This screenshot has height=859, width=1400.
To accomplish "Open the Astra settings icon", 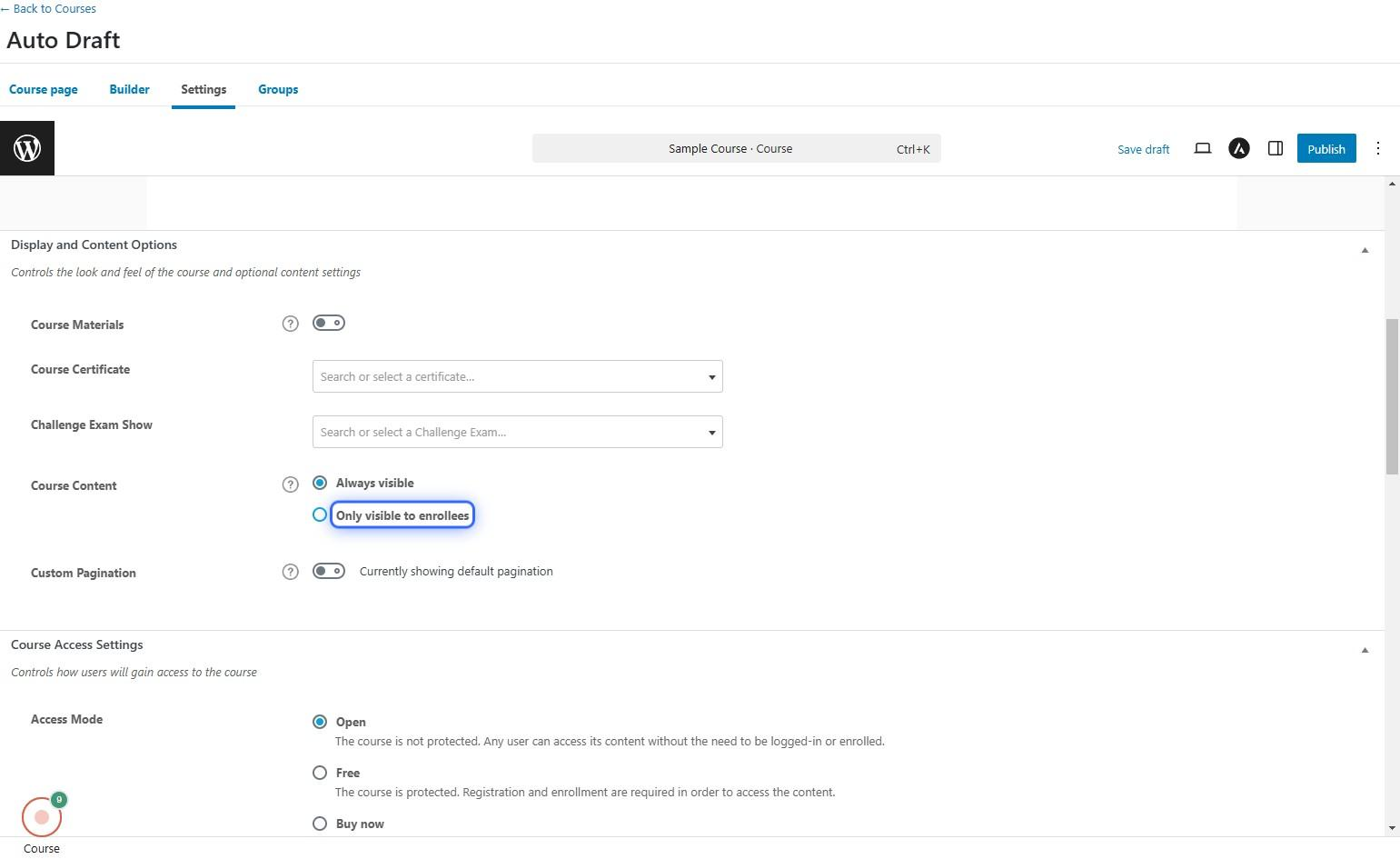I will [1238, 149].
